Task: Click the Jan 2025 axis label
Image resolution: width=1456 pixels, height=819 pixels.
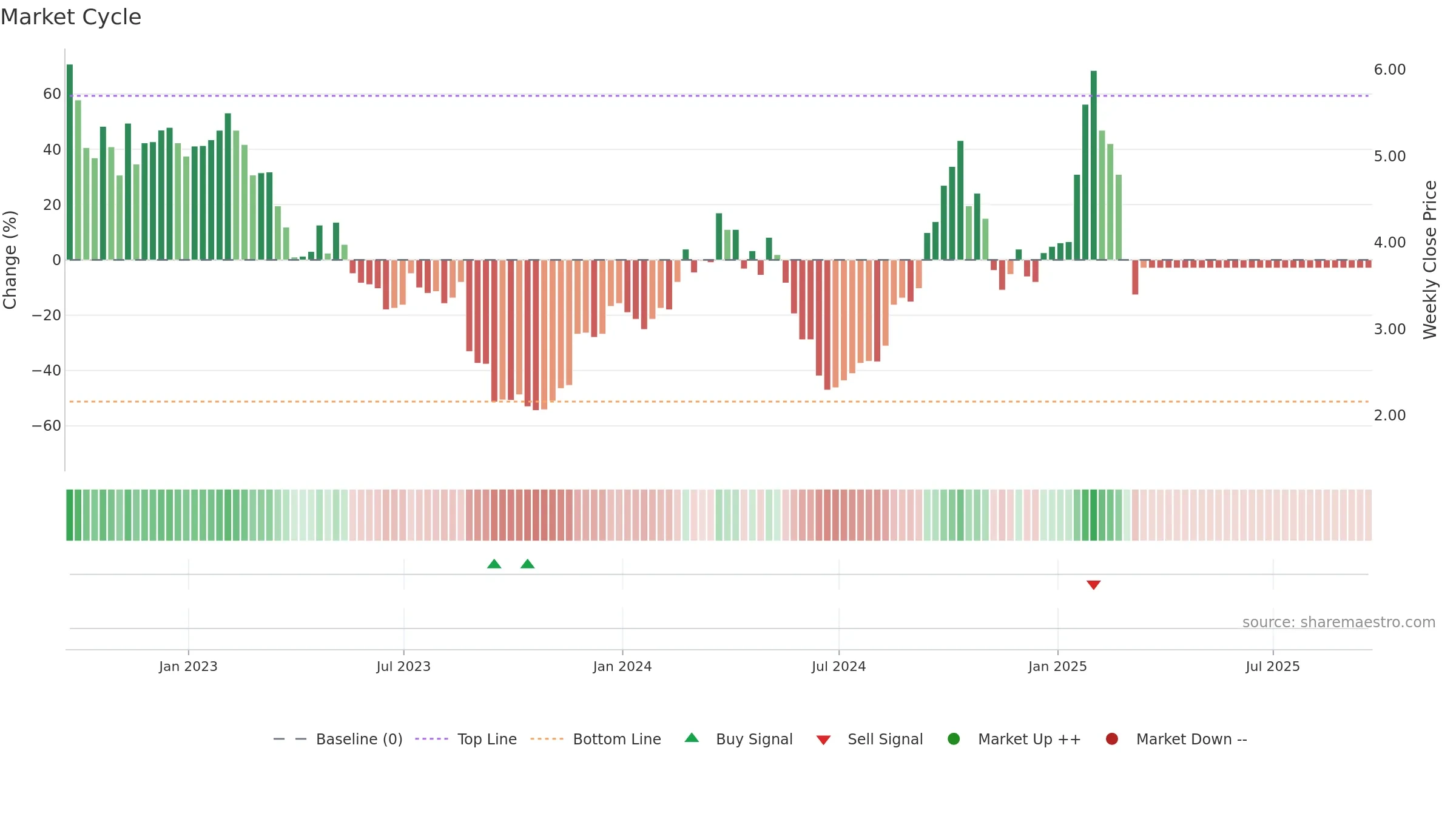Action: click(1058, 666)
